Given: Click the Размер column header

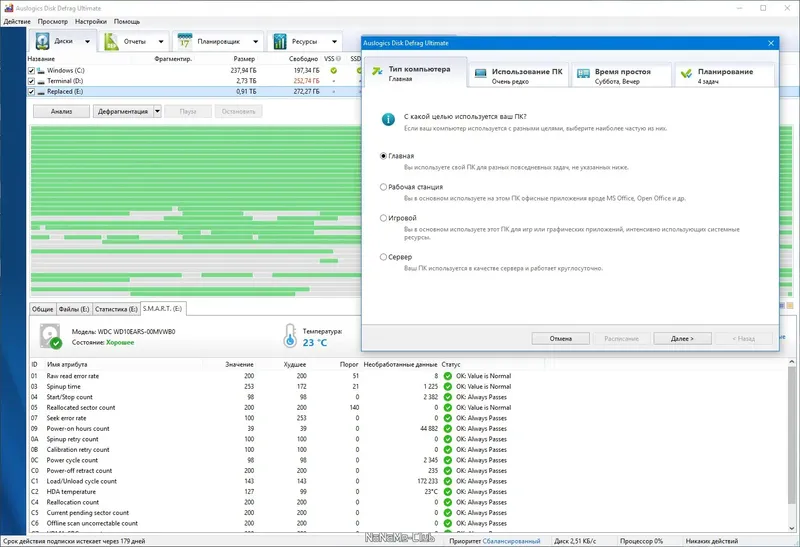Looking at the screenshot, I should click(244, 59).
